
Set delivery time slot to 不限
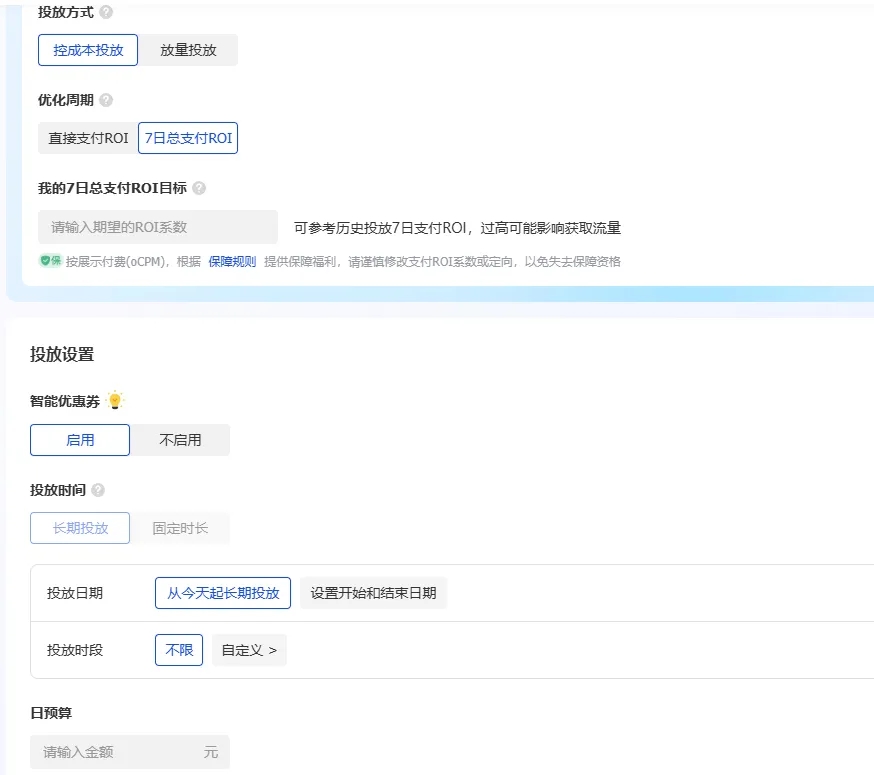(x=178, y=649)
